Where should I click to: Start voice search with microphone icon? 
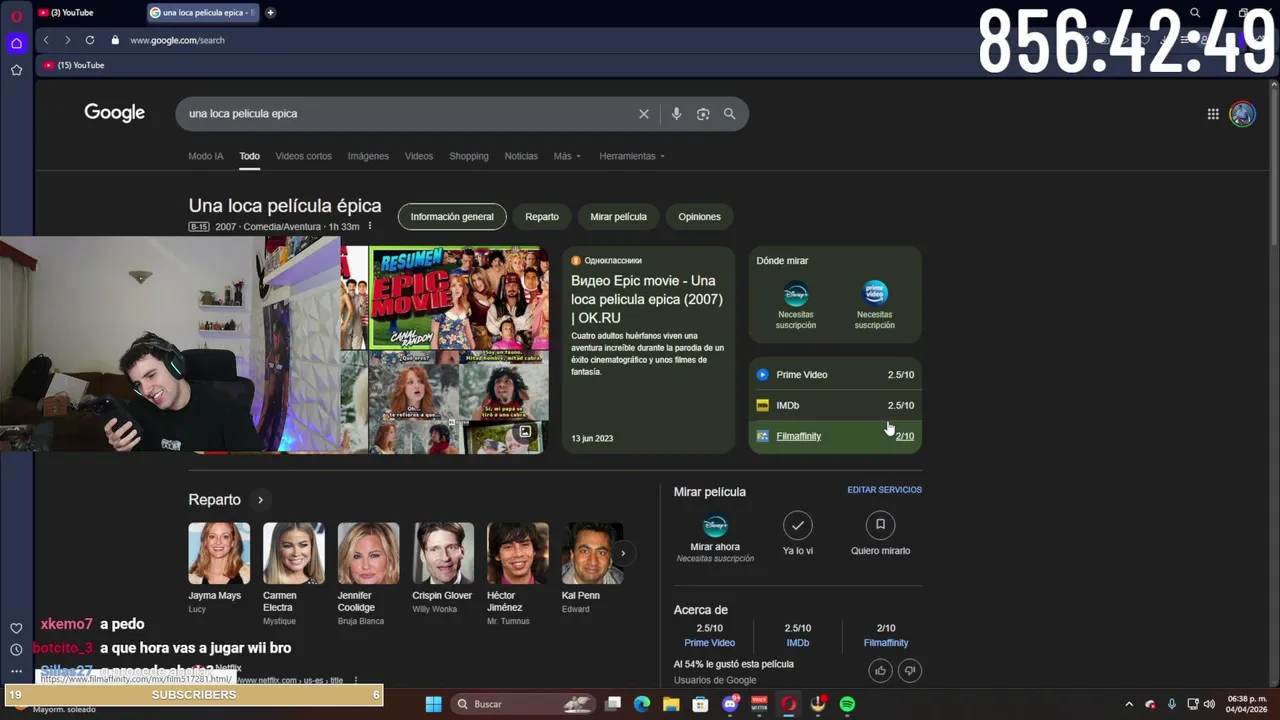pos(676,114)
